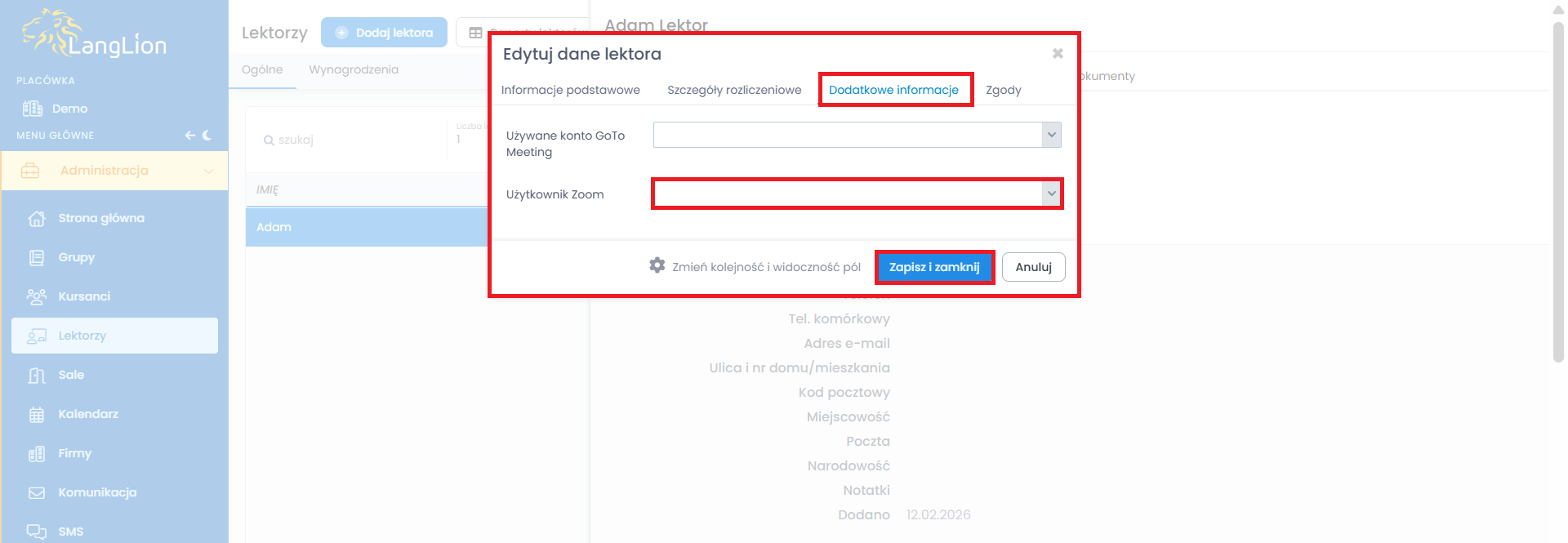Image resolution: width=1568 pixels, height=543 pixels.
Task: Collapse sidebar with the left arrow
Action: tap(189, 136)
